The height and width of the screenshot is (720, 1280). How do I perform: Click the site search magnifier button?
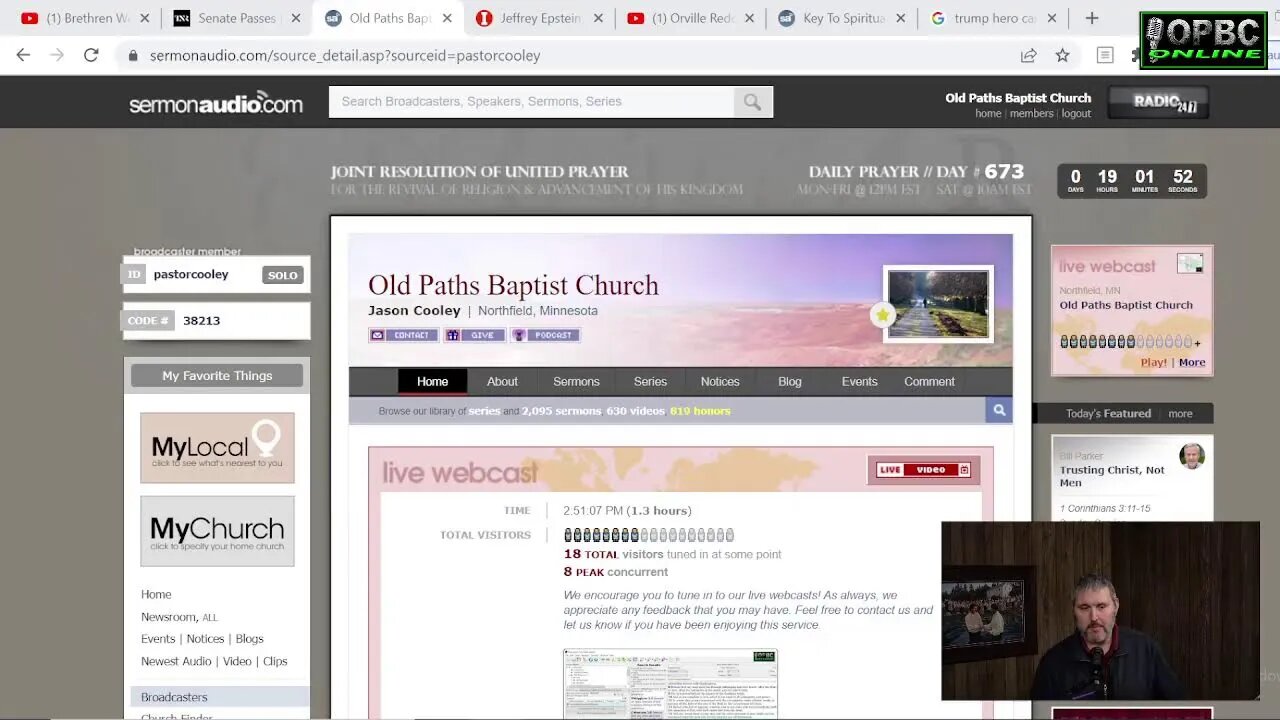[x=752, y=101]
